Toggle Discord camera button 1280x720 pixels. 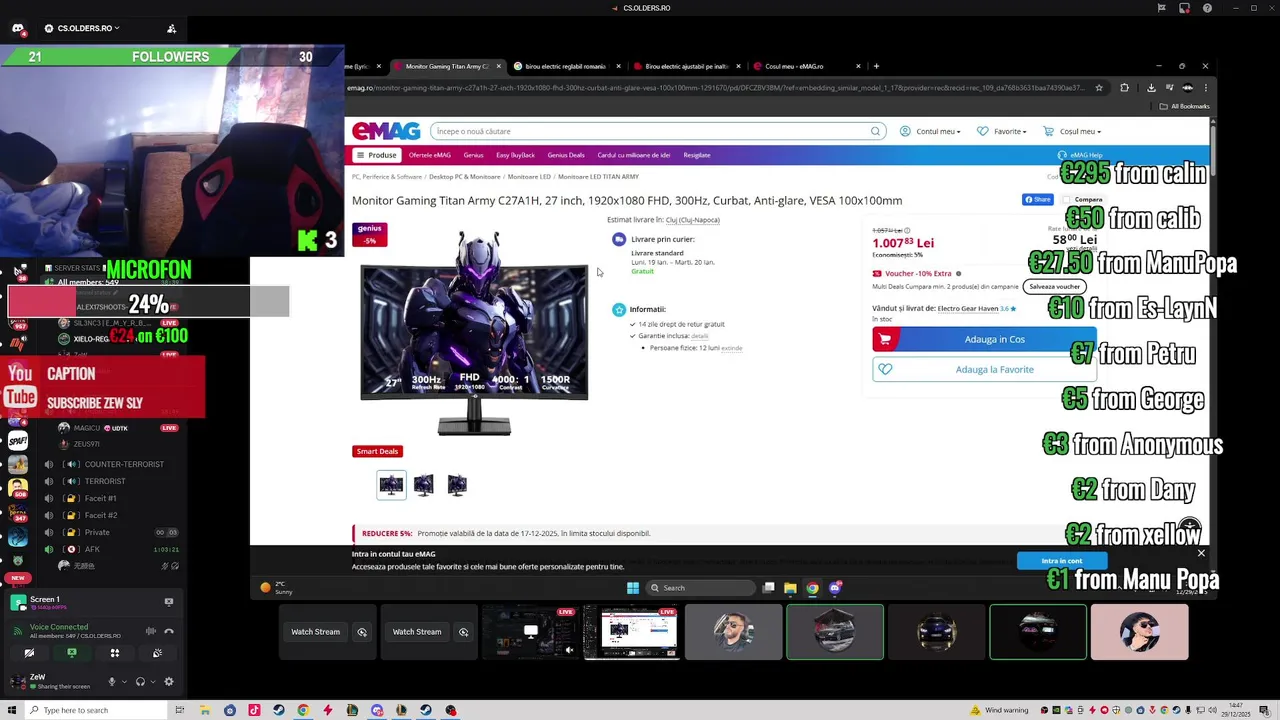coord(29,653)
